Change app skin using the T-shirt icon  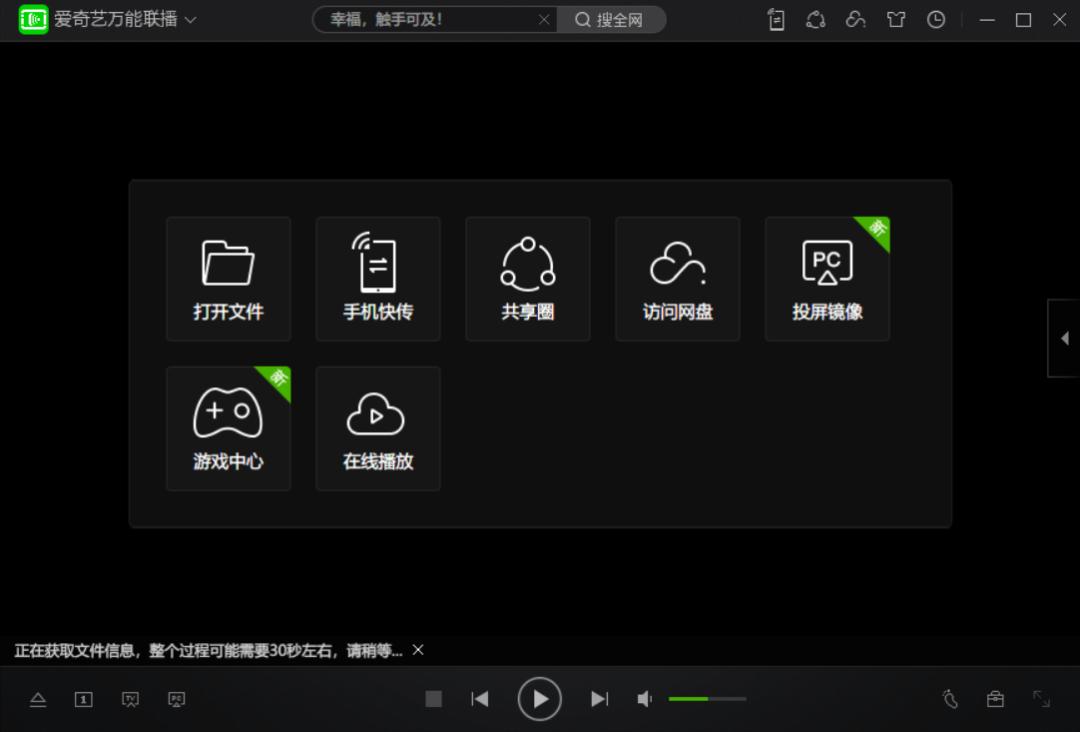(x=896, y=19)
